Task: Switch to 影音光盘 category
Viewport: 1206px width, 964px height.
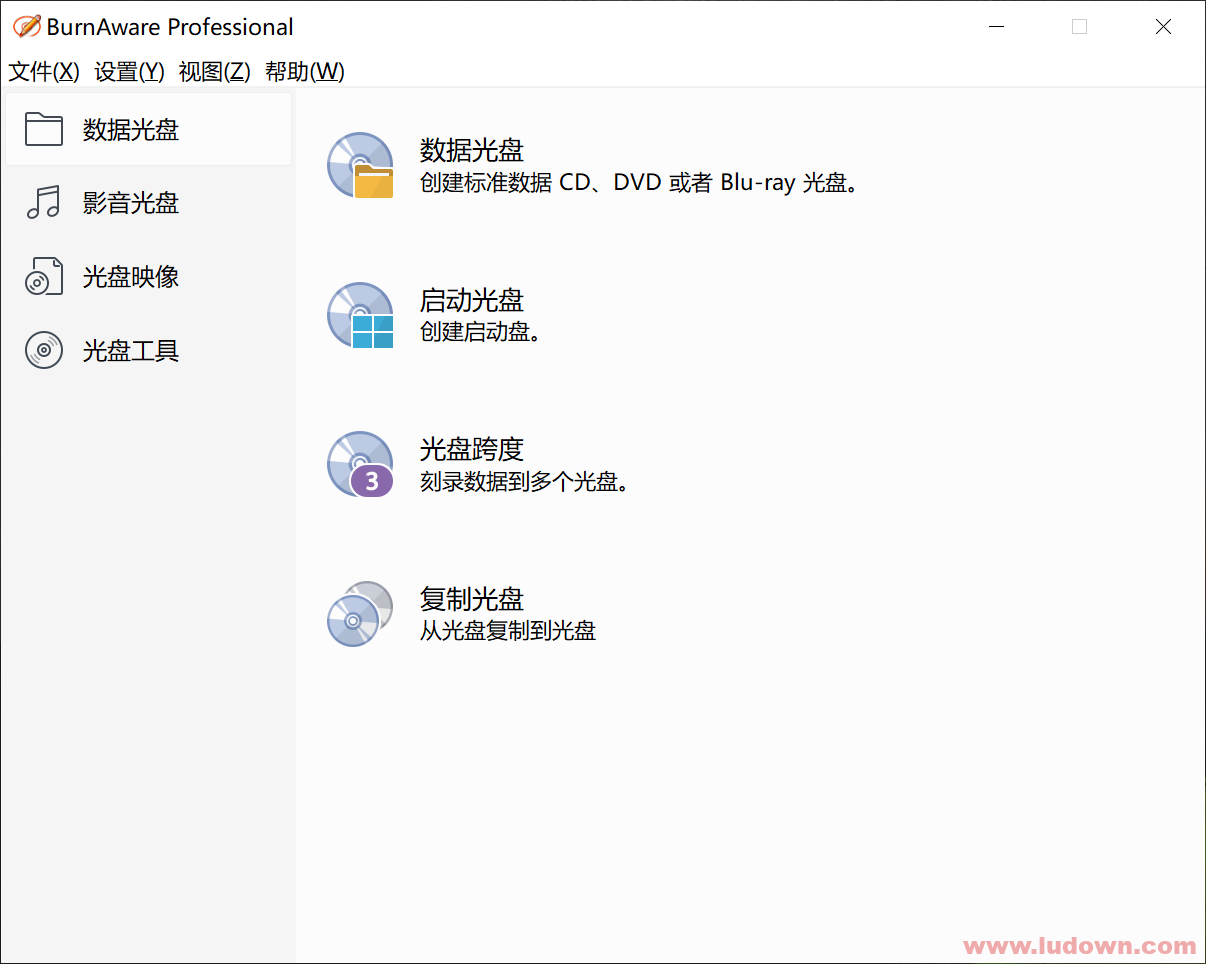Action: click(148, 203)
